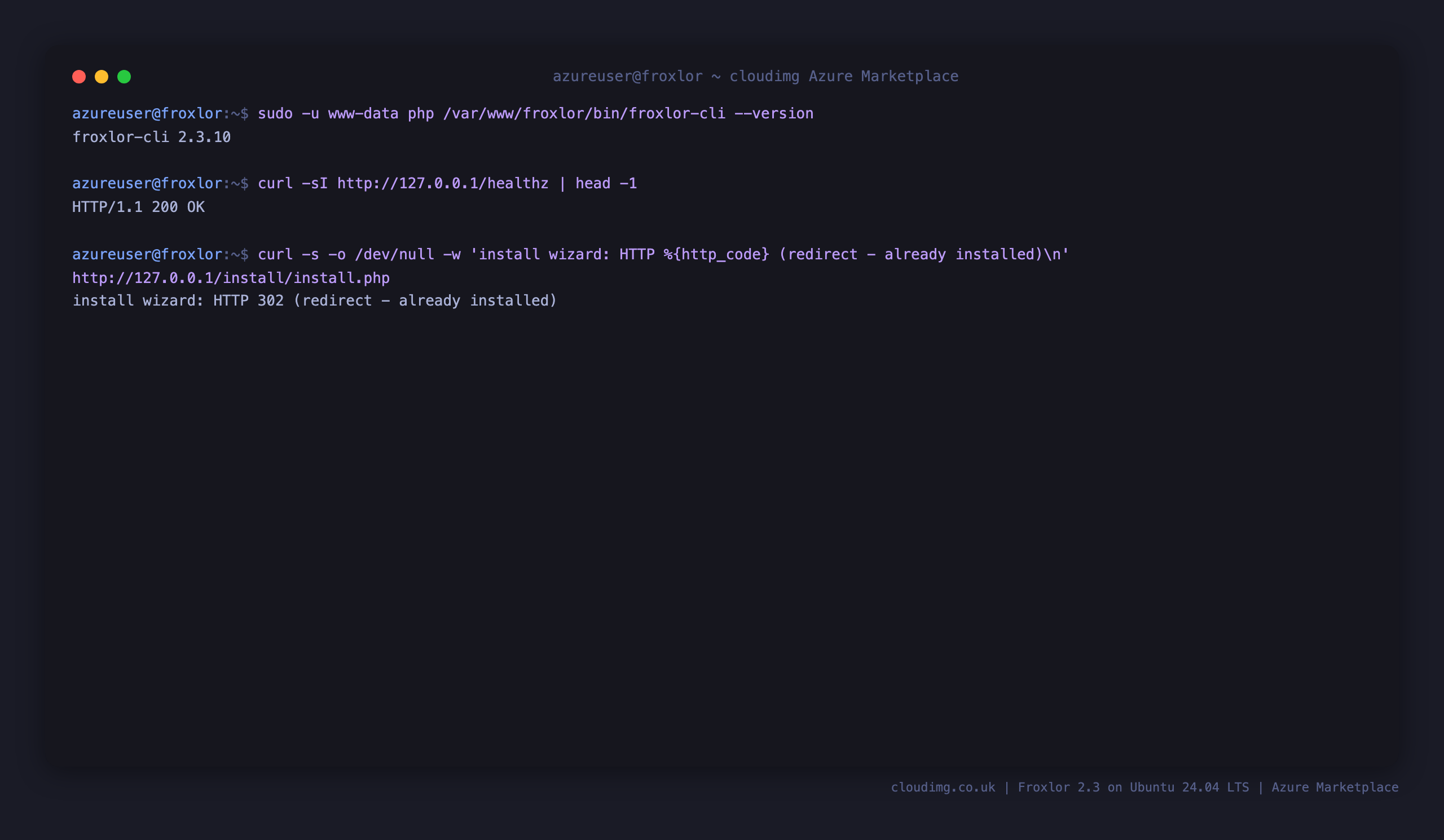The height and width of the screenshot is (840, 1444).
Task: Click the 'curl -sI http://127.0.0.1/healthz | head -1' command
Action: [x=447, y=183]
